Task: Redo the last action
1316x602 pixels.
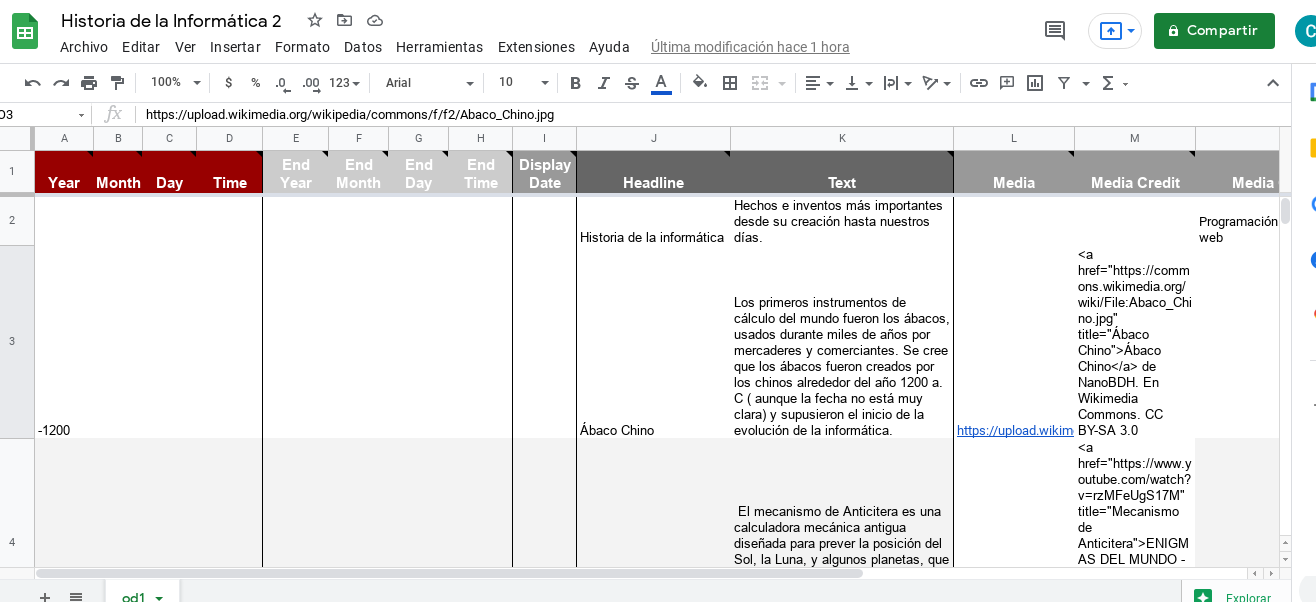Action: (61, 83)
